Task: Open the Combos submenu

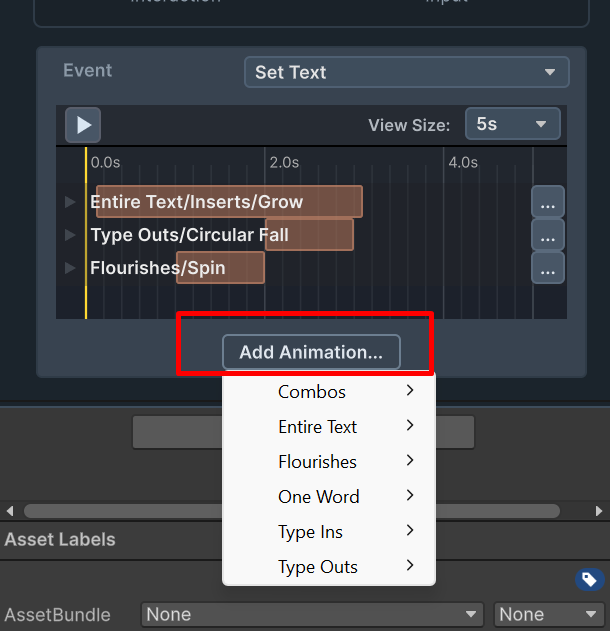Action: (x=329, y=392)
